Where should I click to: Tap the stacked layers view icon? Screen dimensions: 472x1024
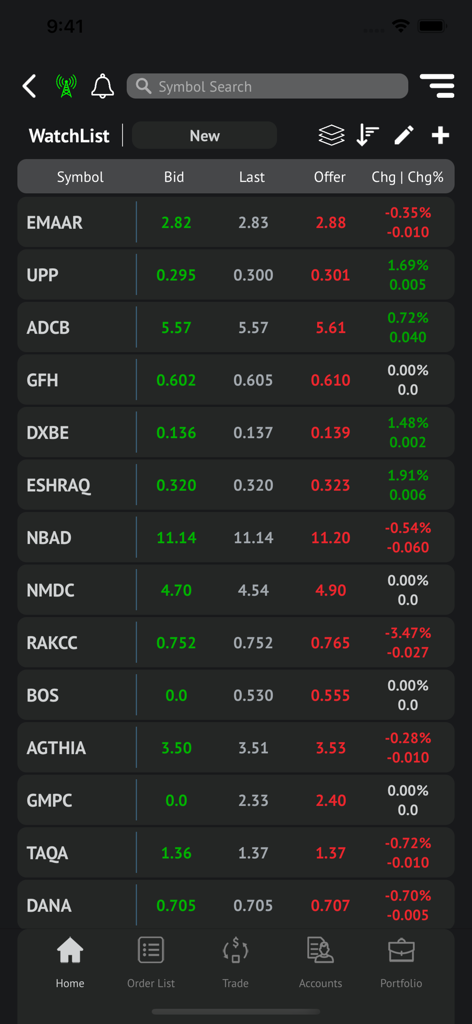point(331,136)
